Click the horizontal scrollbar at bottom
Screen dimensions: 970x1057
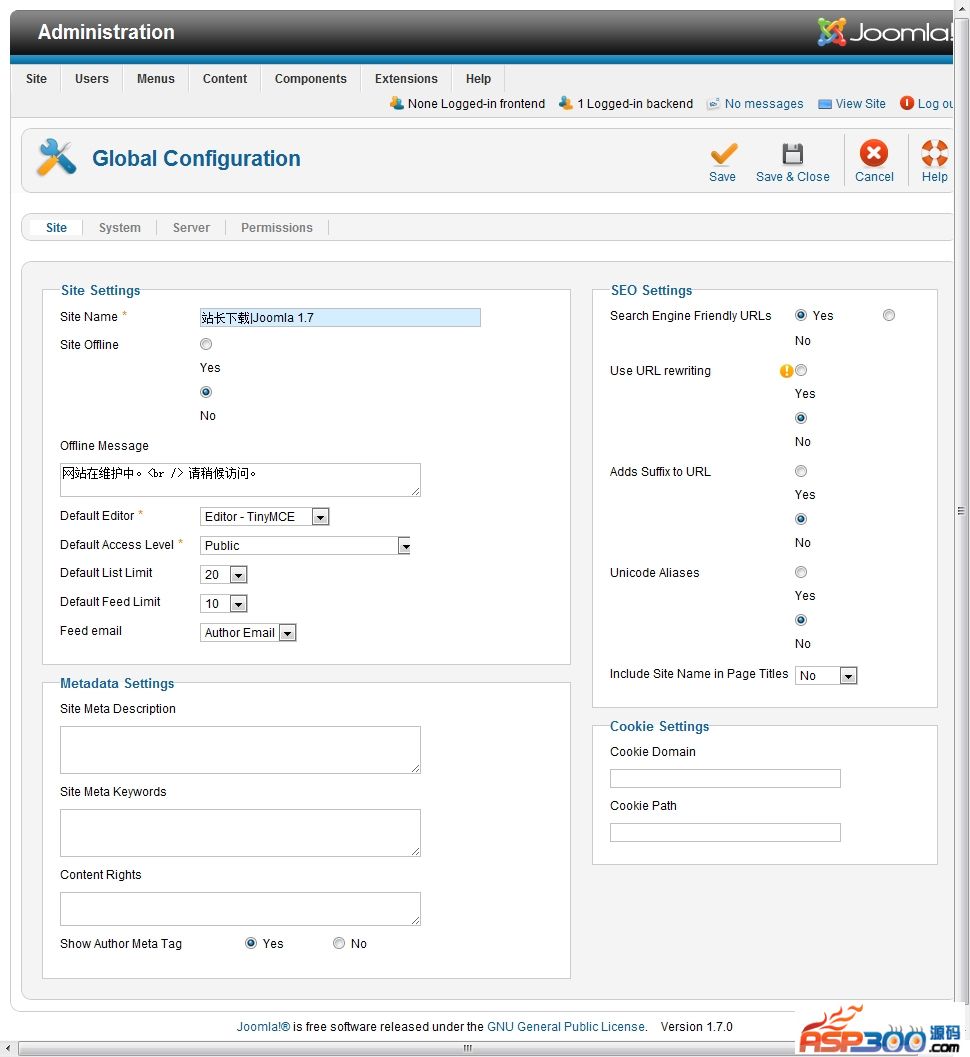[x=467, y=1048]
